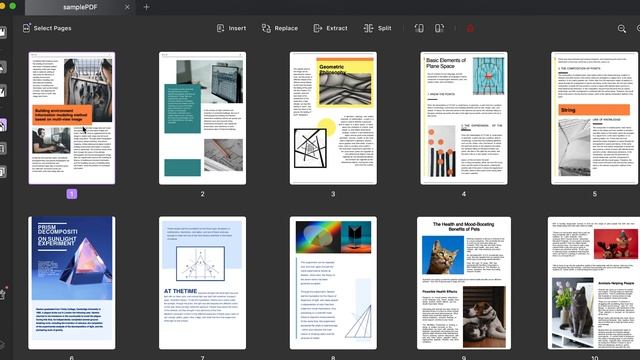Click page number label 5
640x360 pixels.
click(x=595, y=194)
